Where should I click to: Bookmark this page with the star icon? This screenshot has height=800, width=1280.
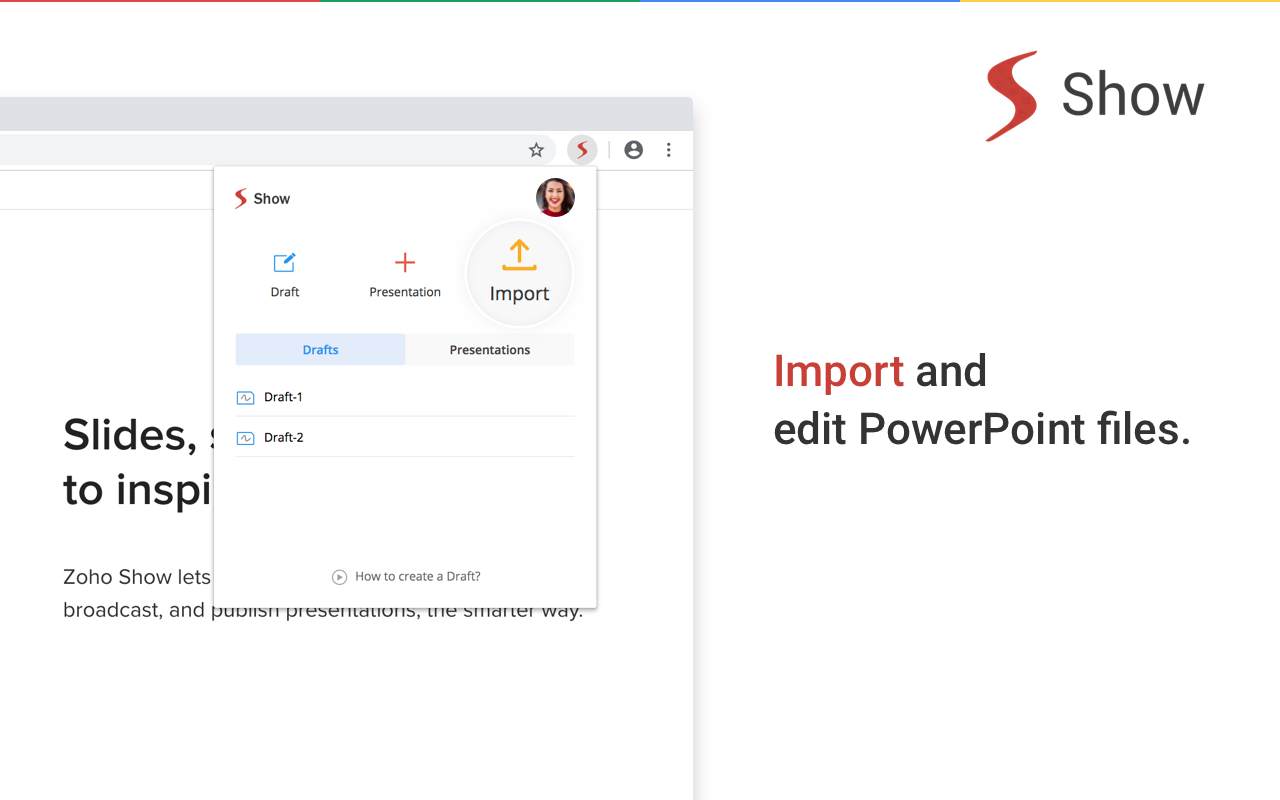pyautogui.click(x=536, y=150)
